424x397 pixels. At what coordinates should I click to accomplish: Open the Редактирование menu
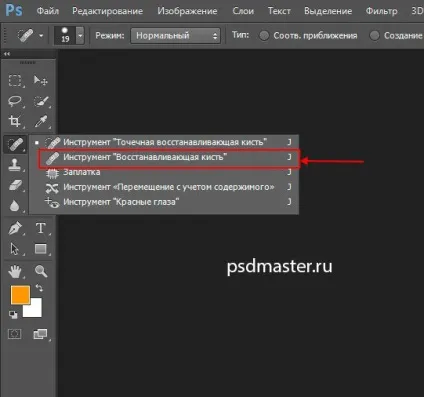click(107, 11)
